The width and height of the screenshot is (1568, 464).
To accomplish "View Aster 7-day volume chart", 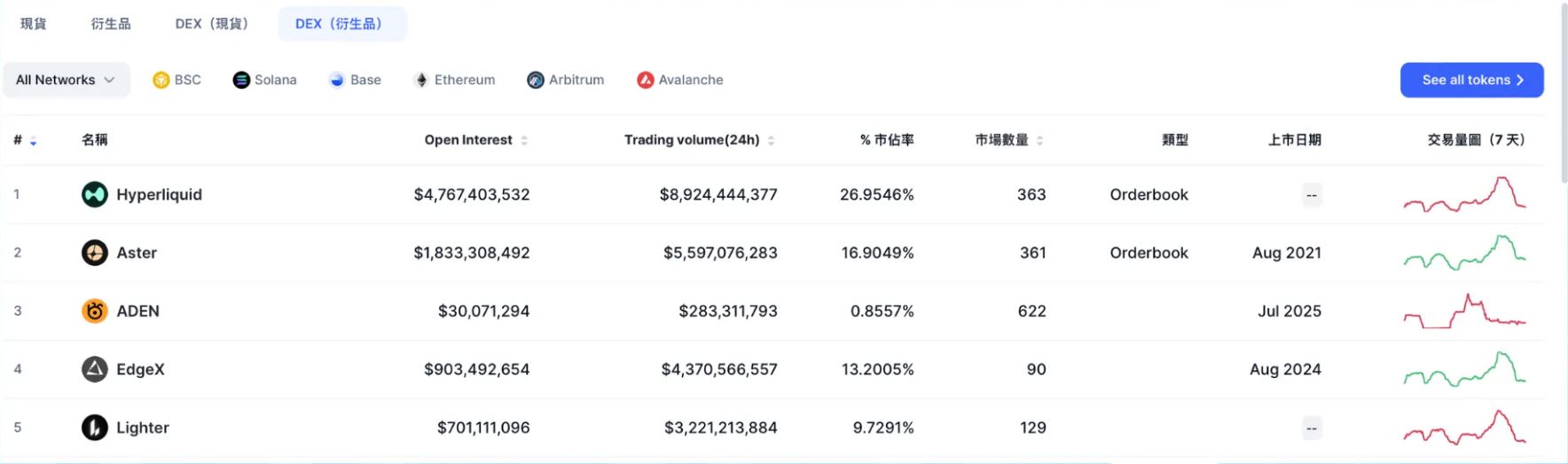I will 1464,253.
